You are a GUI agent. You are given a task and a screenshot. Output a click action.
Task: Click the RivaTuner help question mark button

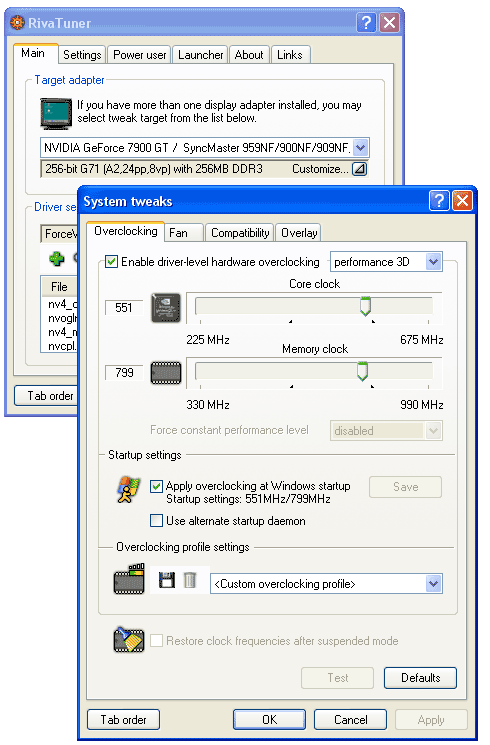coord(366,22)
